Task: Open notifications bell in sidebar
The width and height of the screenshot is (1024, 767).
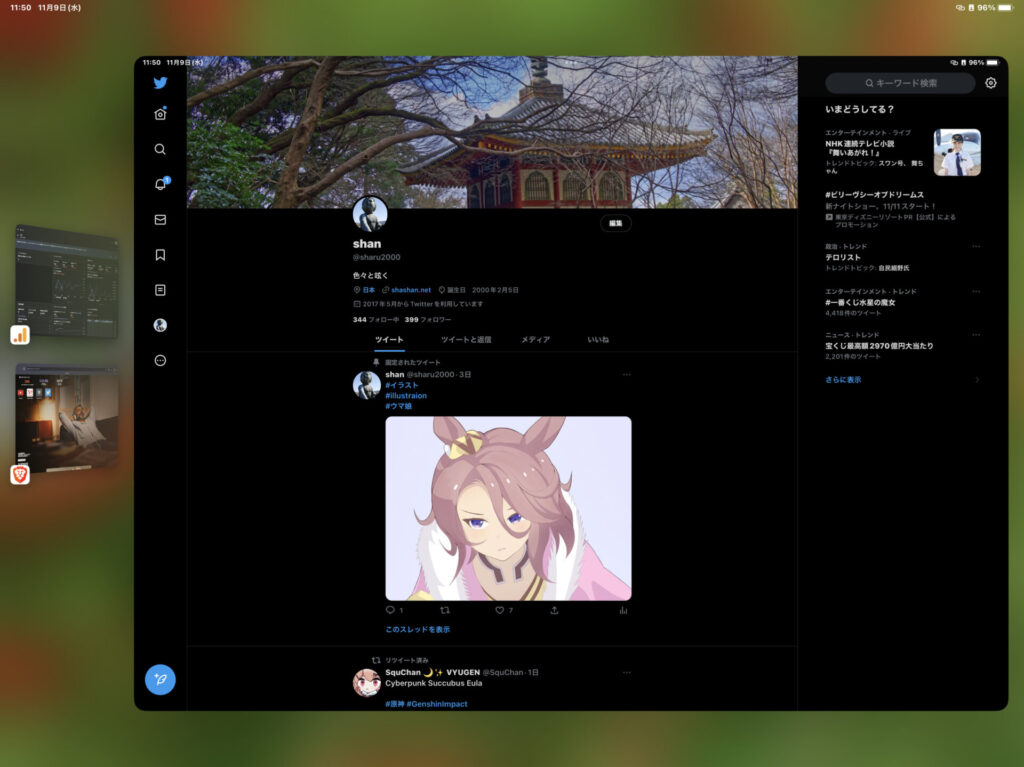Action: [160, 184]
